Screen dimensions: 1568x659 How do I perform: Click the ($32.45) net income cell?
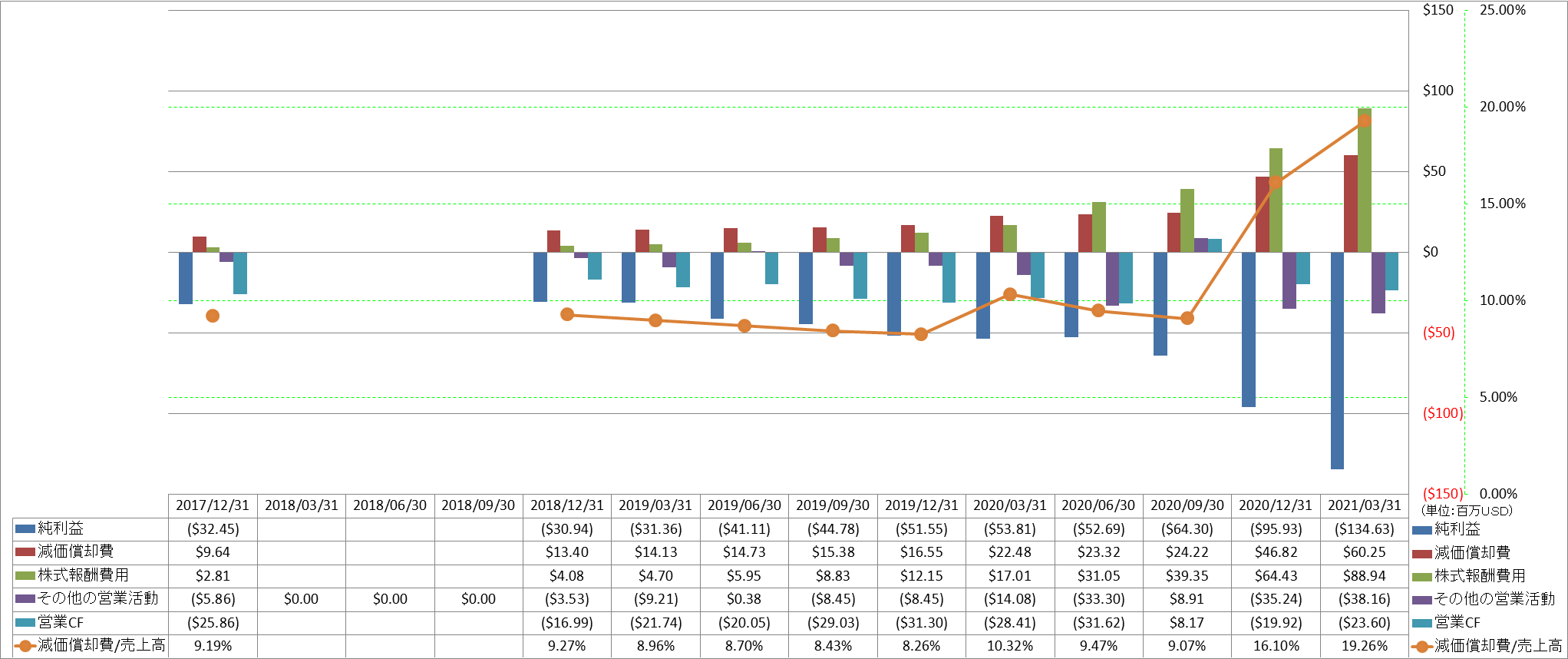213,529
